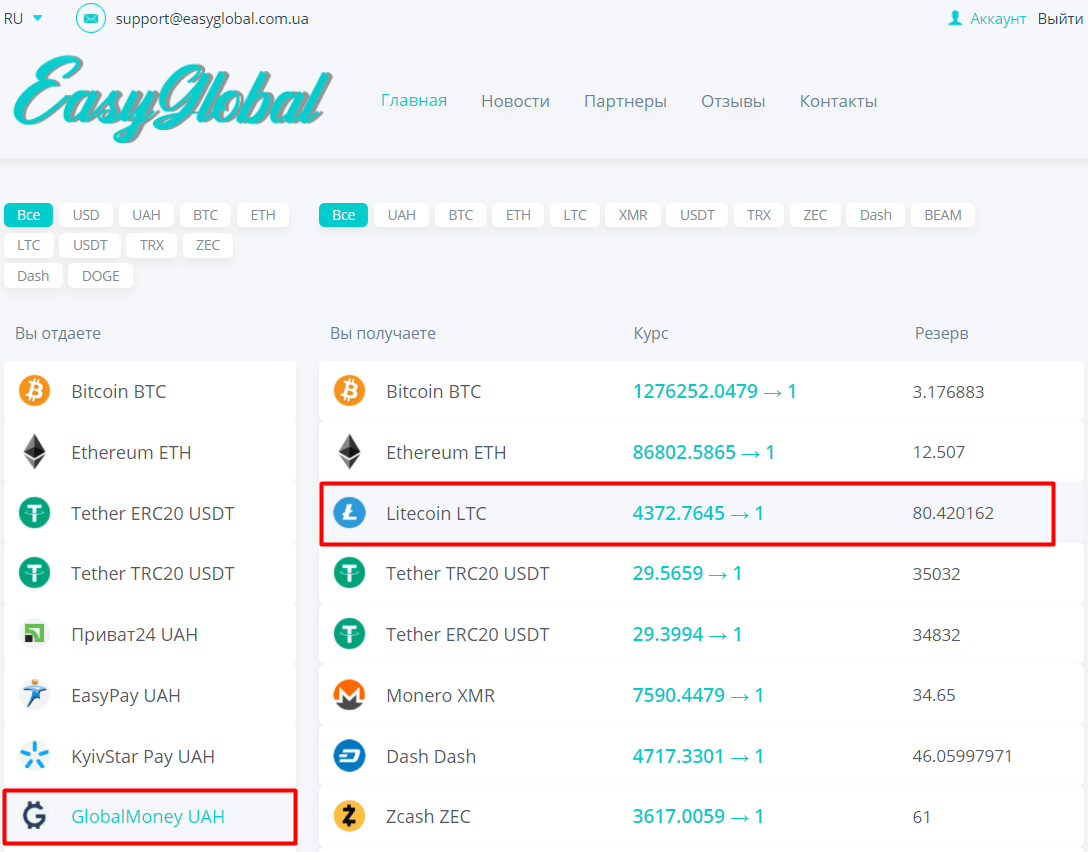Click the Ethereum diamond icon in the receive column

349,452
